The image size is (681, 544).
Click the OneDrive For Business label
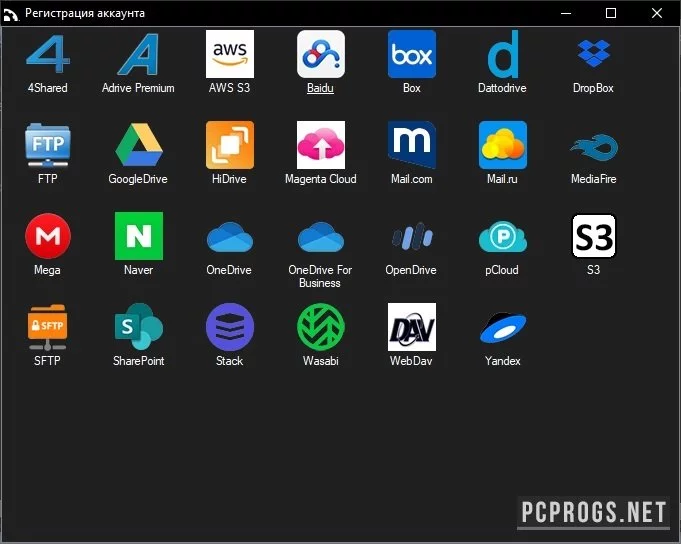[320, 277]
